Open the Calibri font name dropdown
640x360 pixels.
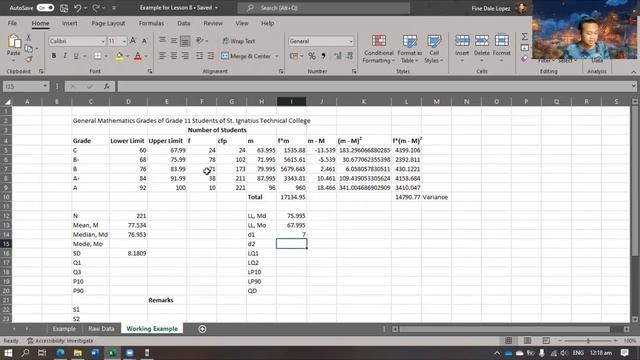103,41
